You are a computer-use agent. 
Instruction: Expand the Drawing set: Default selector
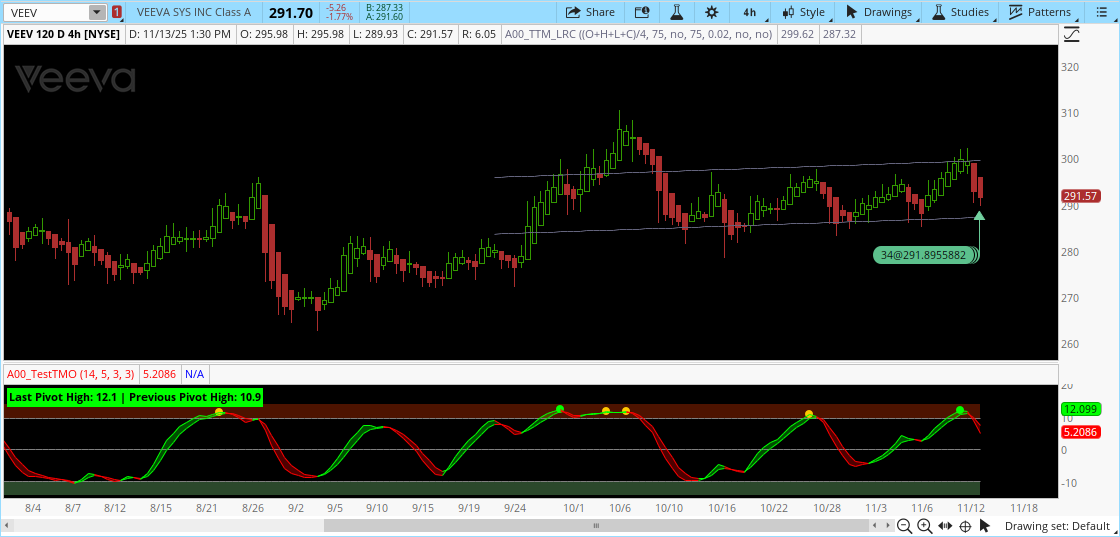(x=1060, y=526)
